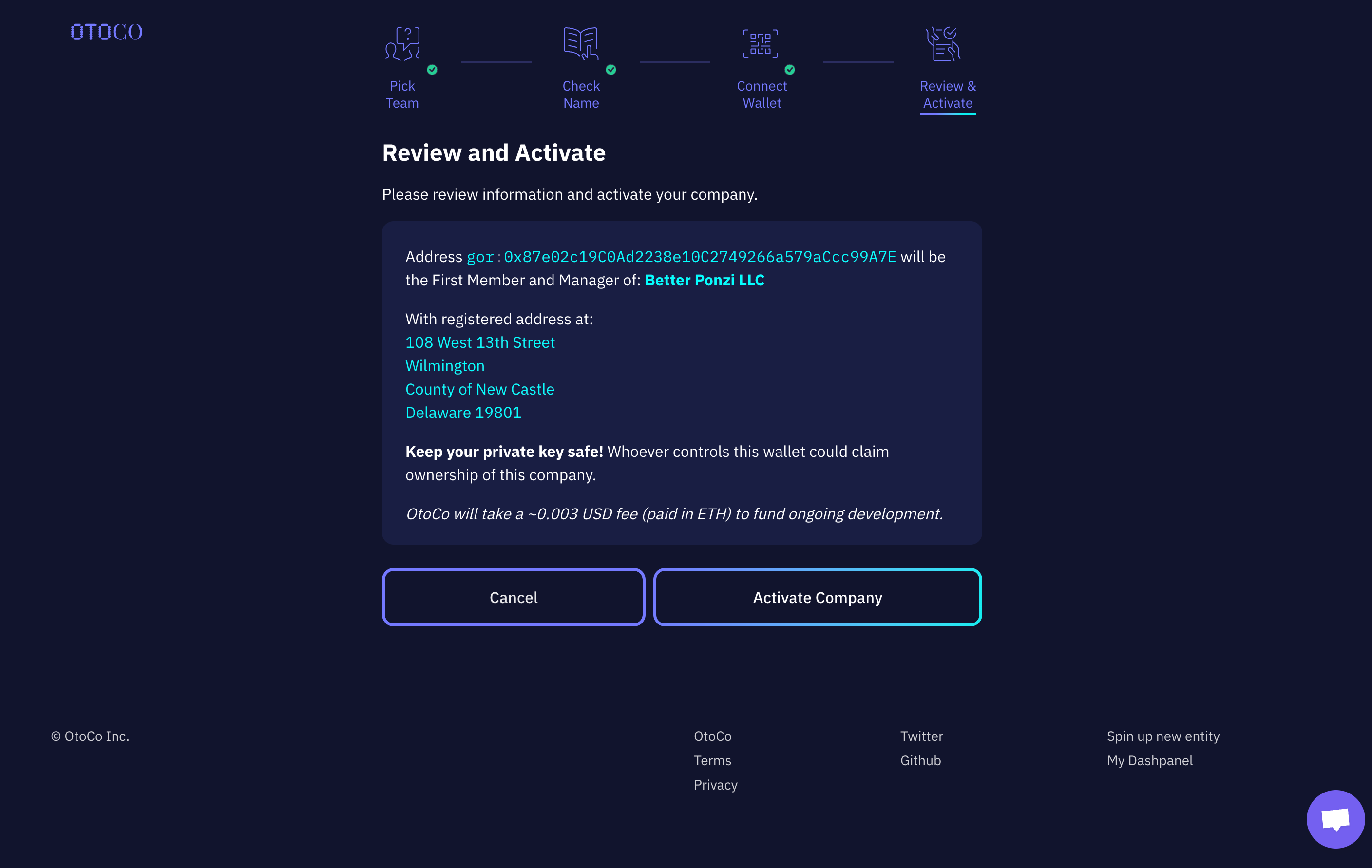Click the gor:0x87e0 wallet address

[x=681, y=257]
